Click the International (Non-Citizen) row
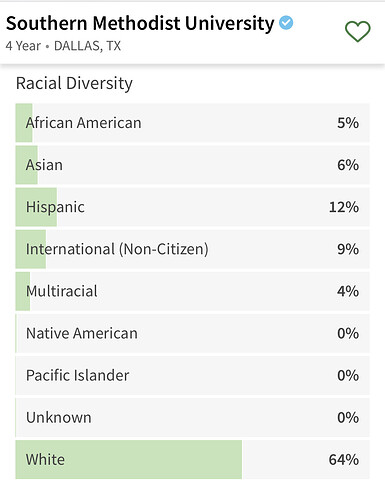385x500 pixels. (192, 249)
